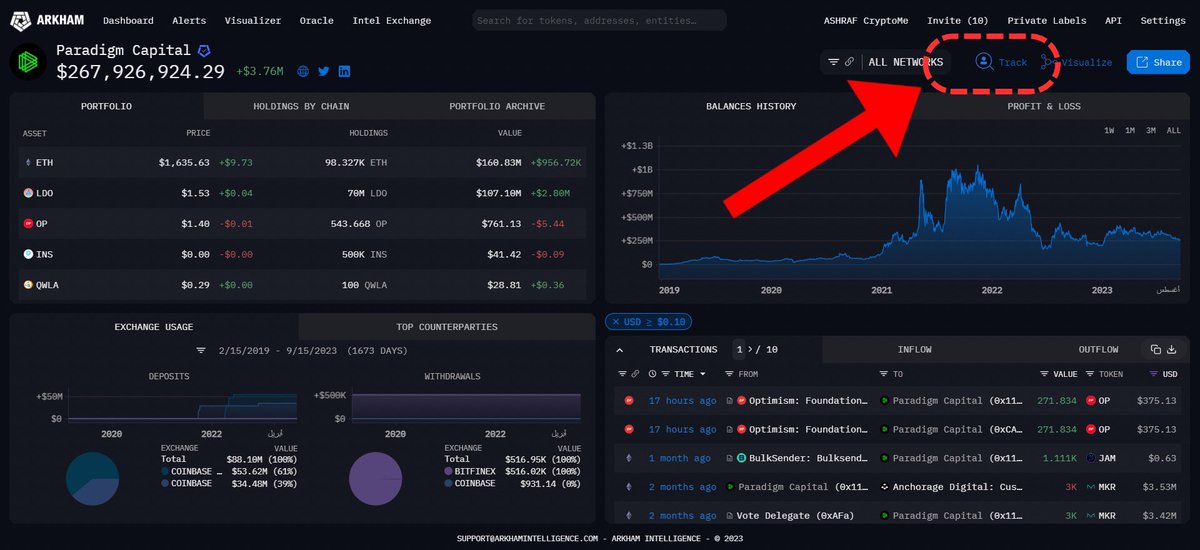Click the leftmost filter icon in transactions header
Viewport: 1200px width, 550px height.
pyautogui.click(x=621, y=374)
